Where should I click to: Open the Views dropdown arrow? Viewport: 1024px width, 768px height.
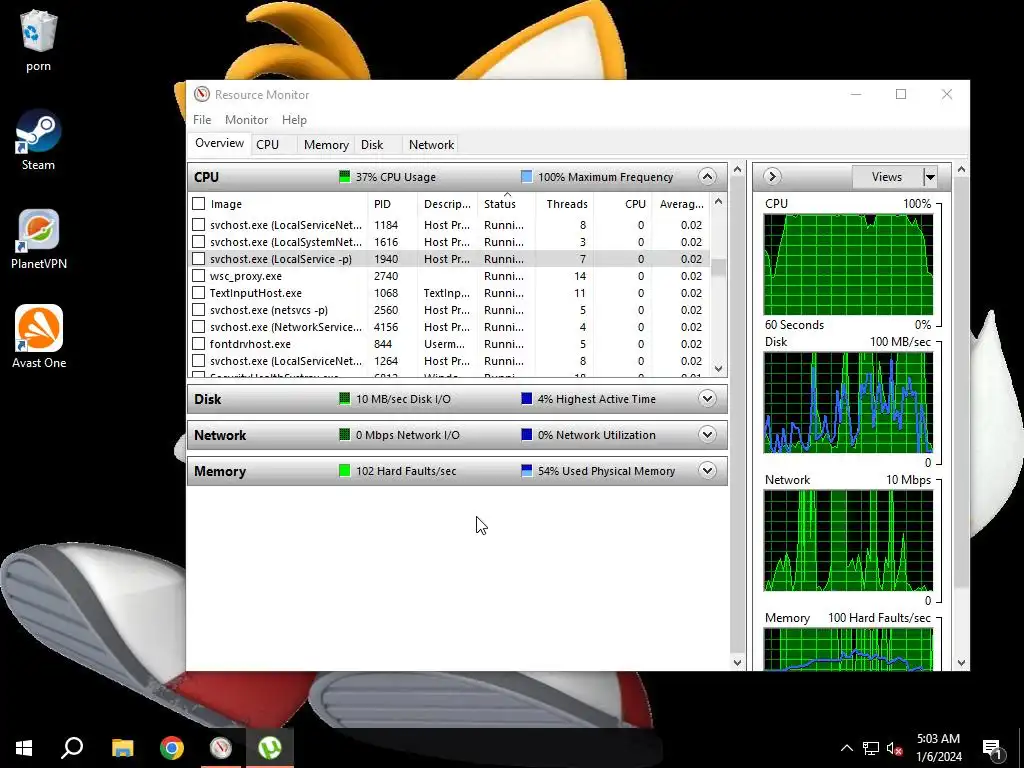click(x=930, y=177)
